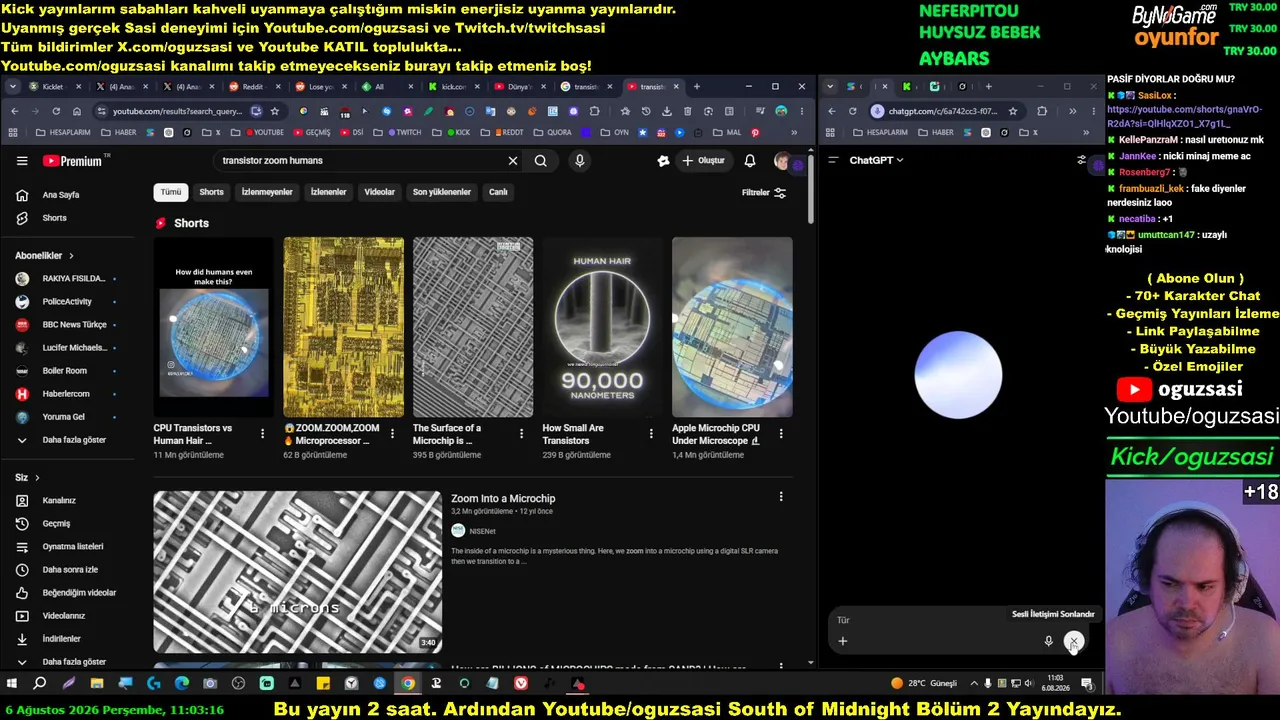Open the YouTube Filtreler filter panel
Image resolution: width=1280 pixels, height=720 pixels.
[764, 193]
